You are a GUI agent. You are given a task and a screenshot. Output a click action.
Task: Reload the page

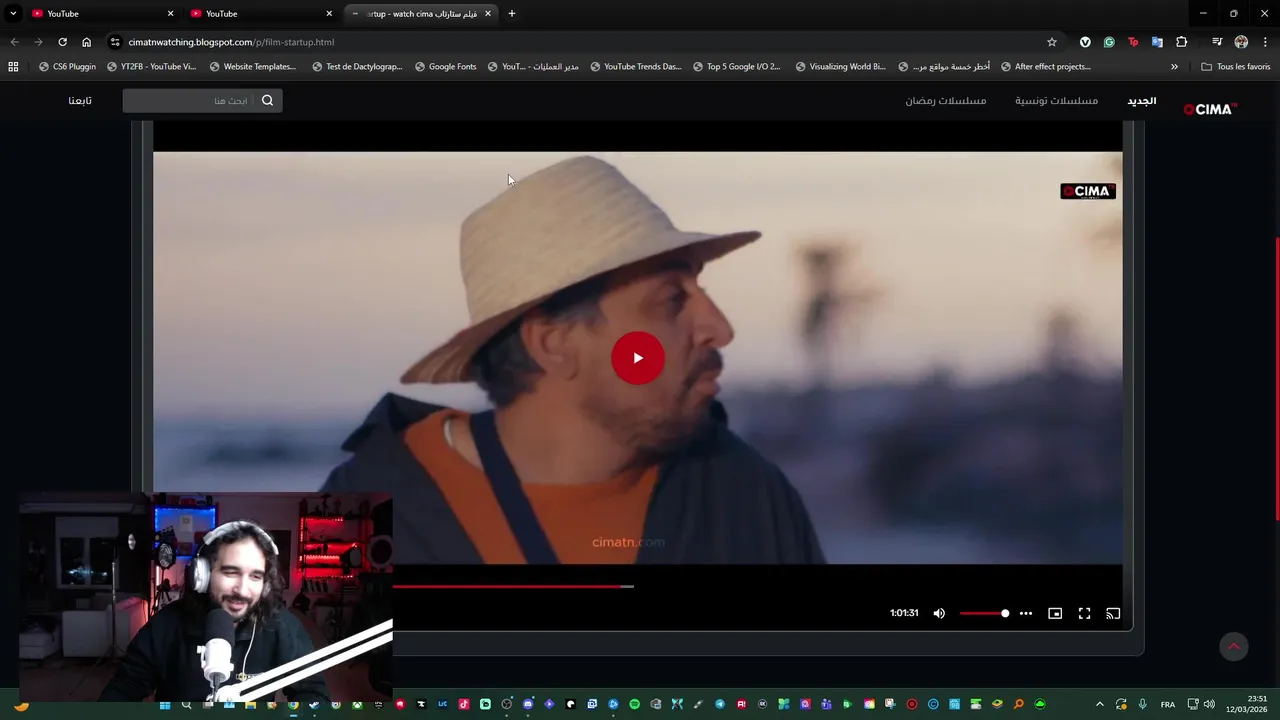[x=62, y=42]
